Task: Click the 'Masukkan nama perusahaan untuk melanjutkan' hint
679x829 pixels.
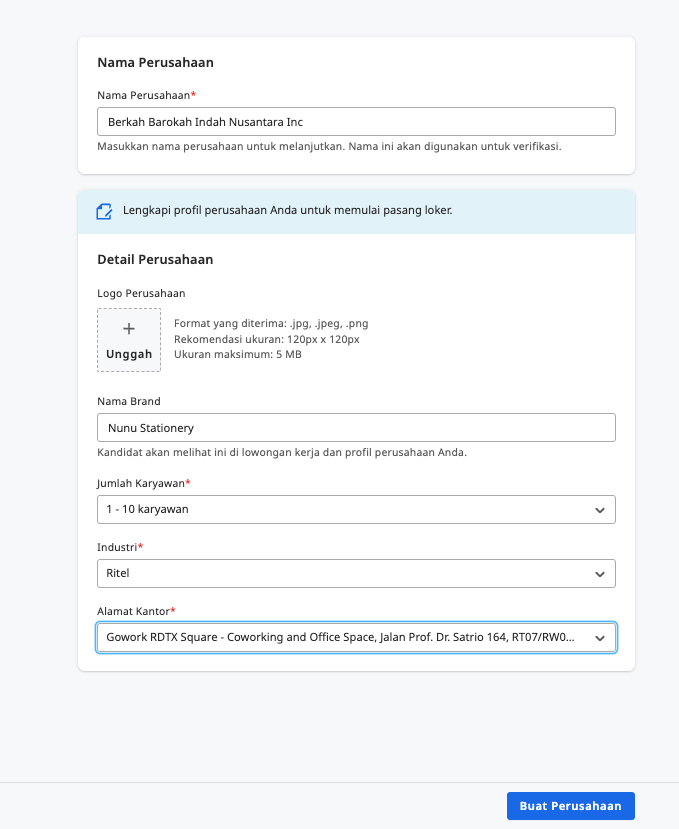Action: point(329,146)
